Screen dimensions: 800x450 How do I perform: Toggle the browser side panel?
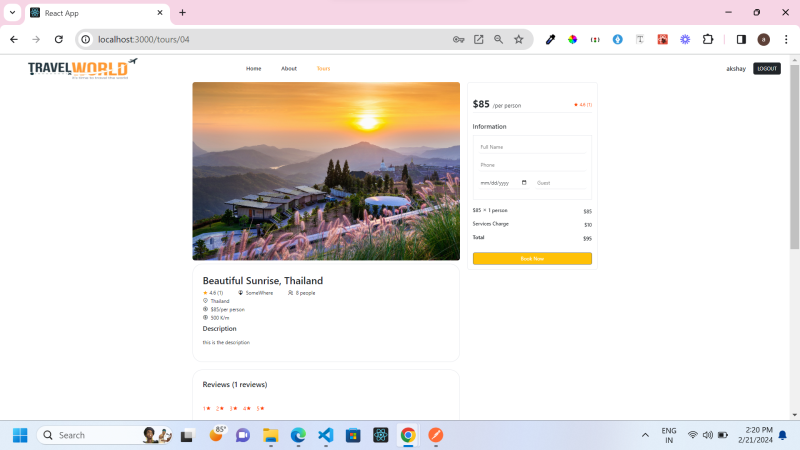741,39
